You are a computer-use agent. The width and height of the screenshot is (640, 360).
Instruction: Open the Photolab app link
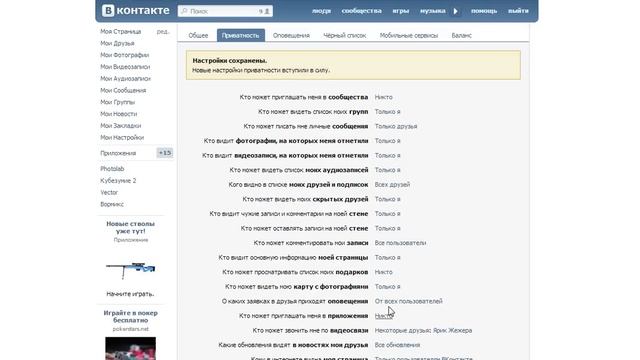[x=112, y=169]
